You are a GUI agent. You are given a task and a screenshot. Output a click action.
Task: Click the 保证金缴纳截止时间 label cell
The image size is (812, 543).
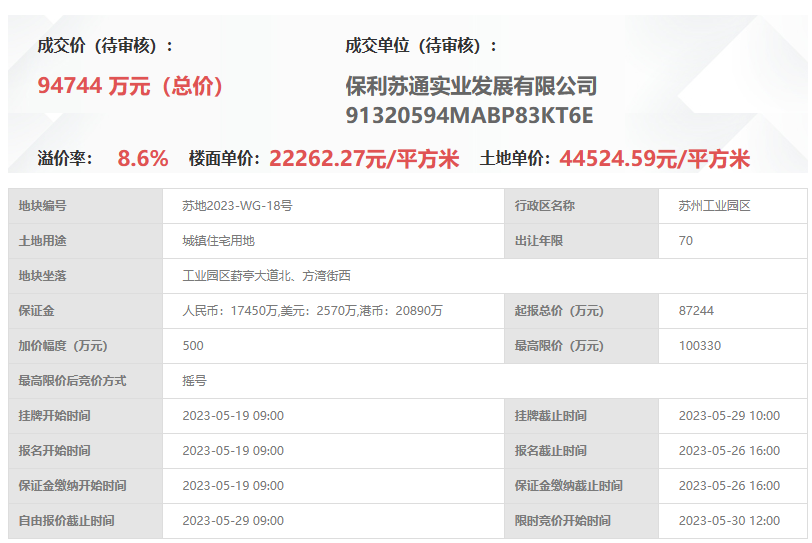[x=582, y=486]
